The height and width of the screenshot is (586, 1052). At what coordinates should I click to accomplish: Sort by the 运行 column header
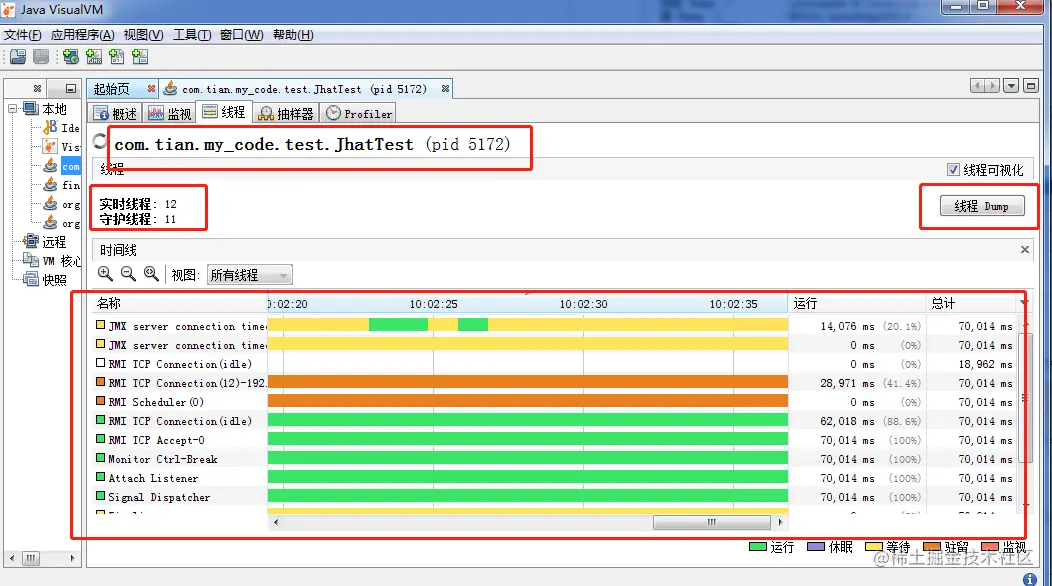point(857,303)
